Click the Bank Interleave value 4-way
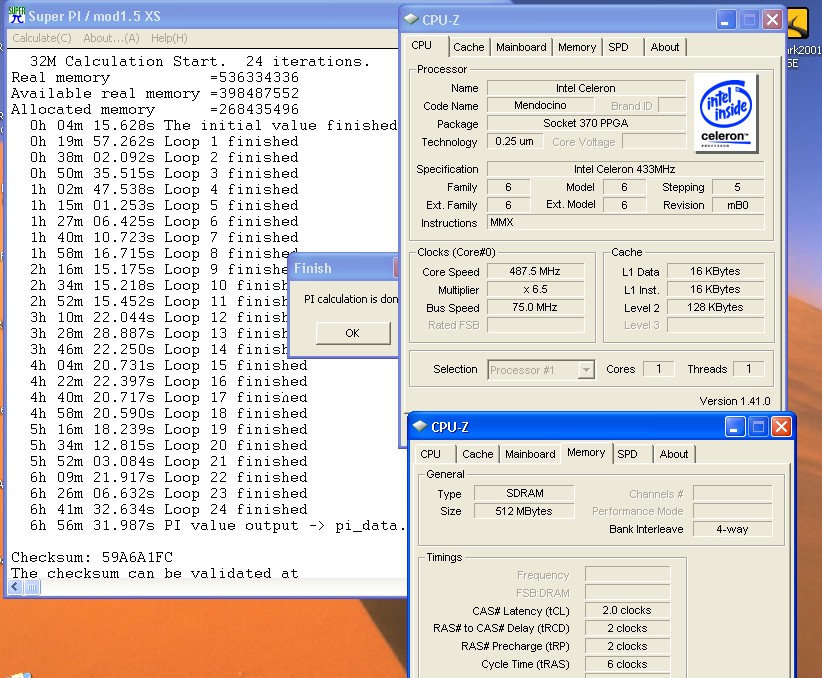822x678 pixels. click(x=732, y=529)
